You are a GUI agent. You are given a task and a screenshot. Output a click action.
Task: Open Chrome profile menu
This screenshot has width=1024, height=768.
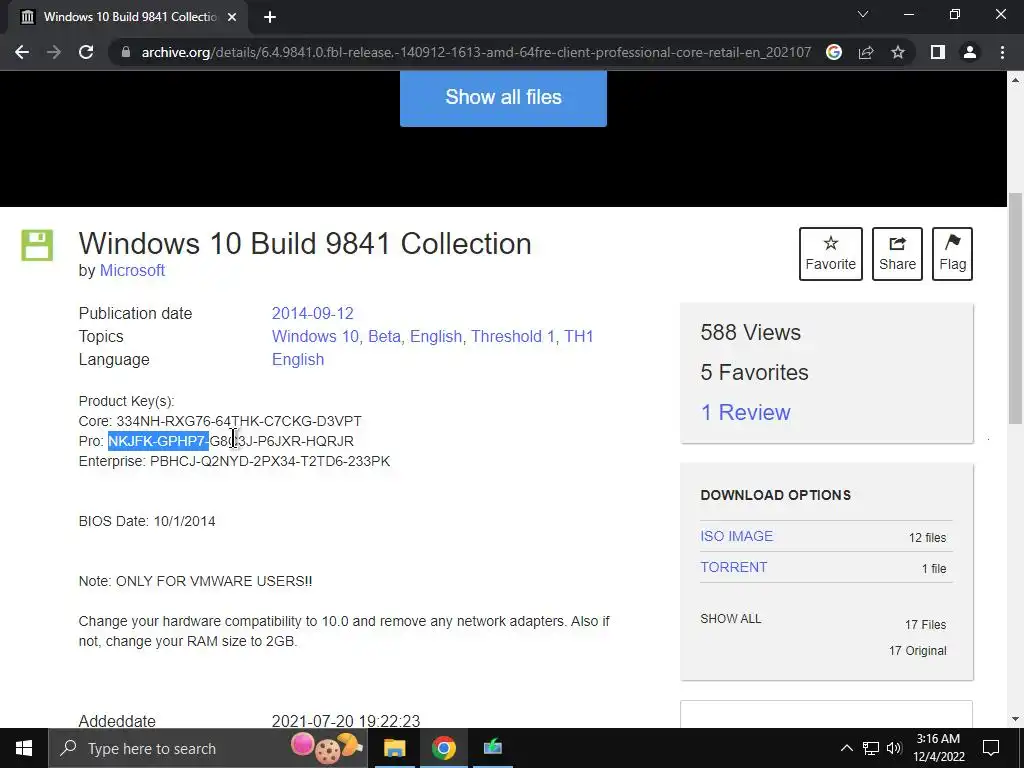point(970,52)
